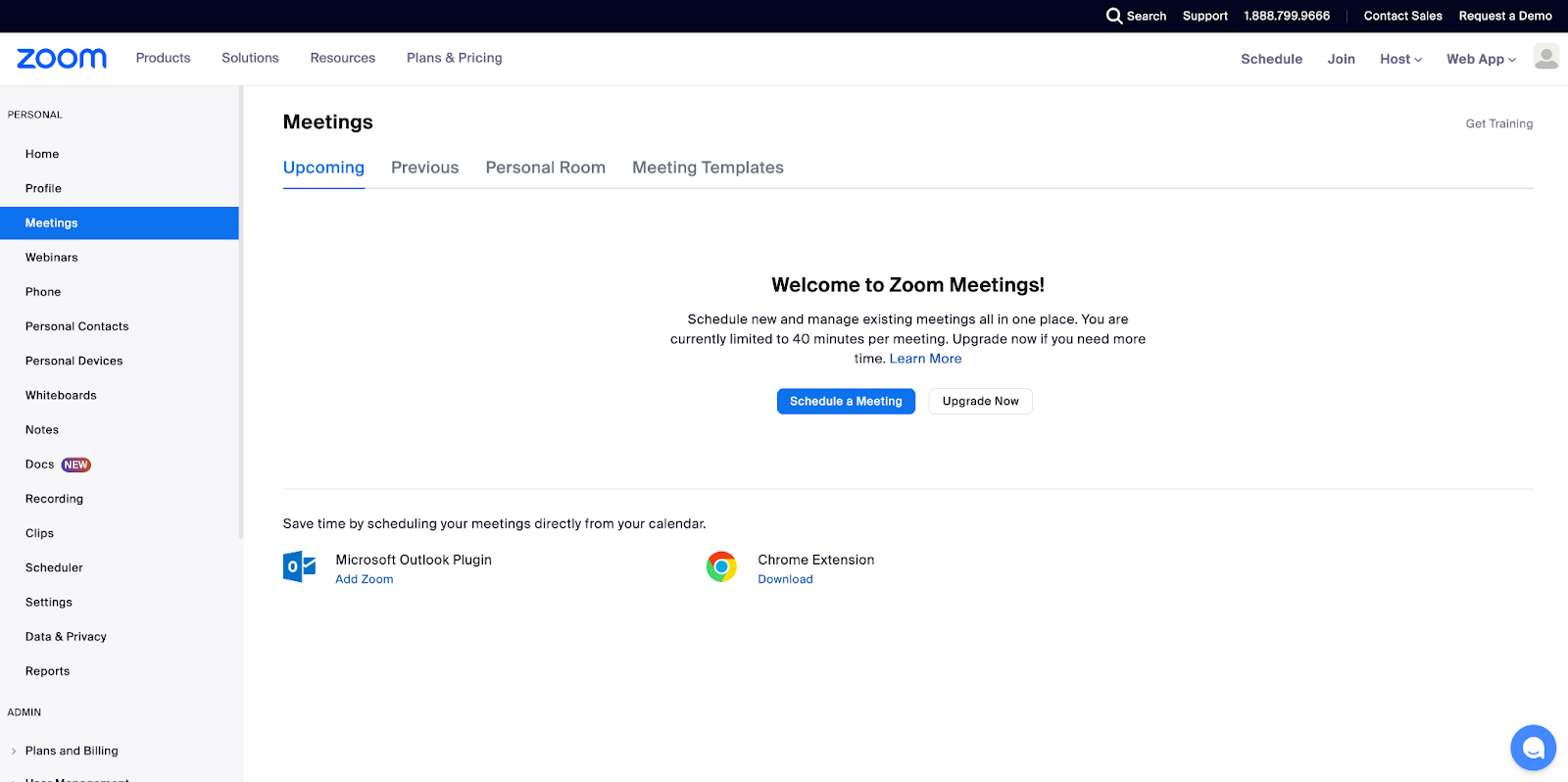The height and width of the screenshot is (782, 1568).
Task: Click the Zoom logo
Action: (62, 59)
